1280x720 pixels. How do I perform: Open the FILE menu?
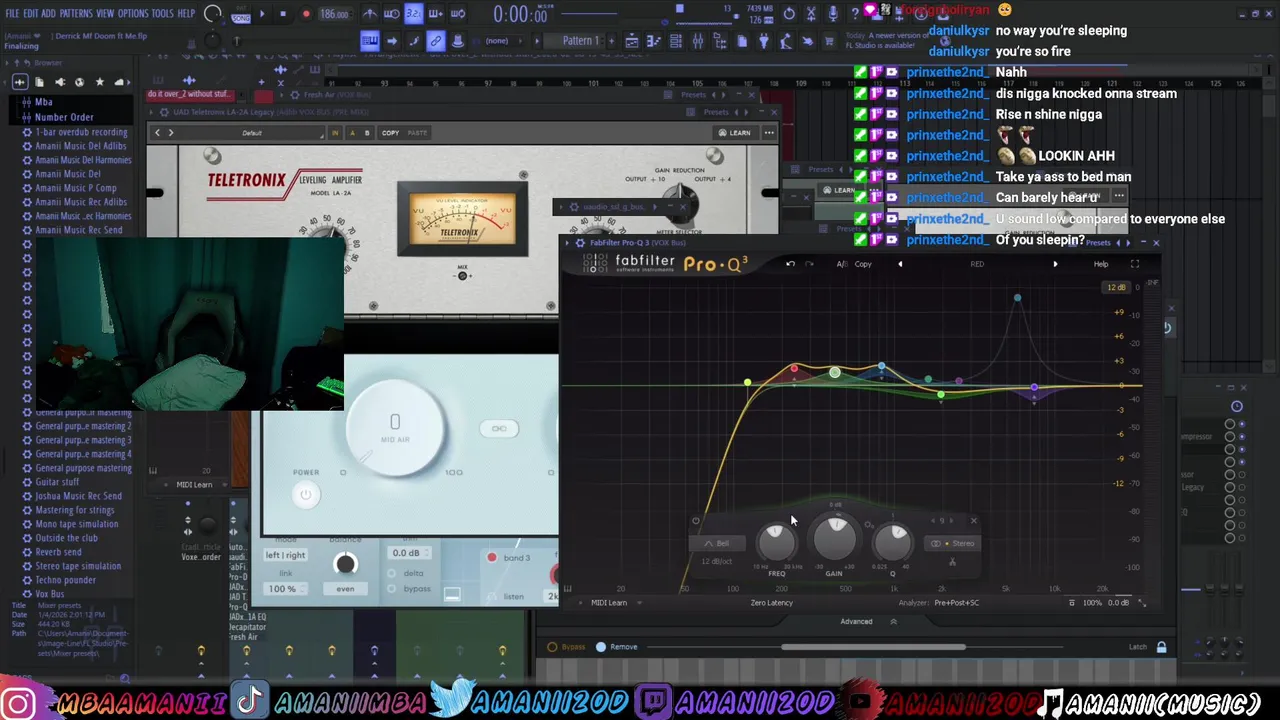(12, 13)
